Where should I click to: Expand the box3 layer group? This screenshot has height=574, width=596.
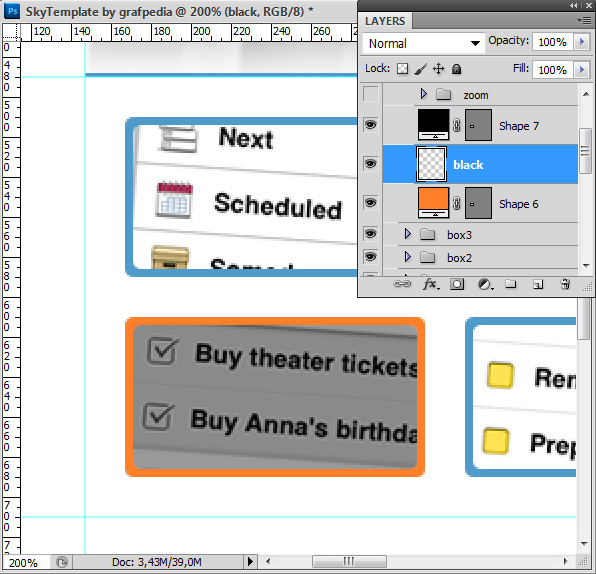408,234
